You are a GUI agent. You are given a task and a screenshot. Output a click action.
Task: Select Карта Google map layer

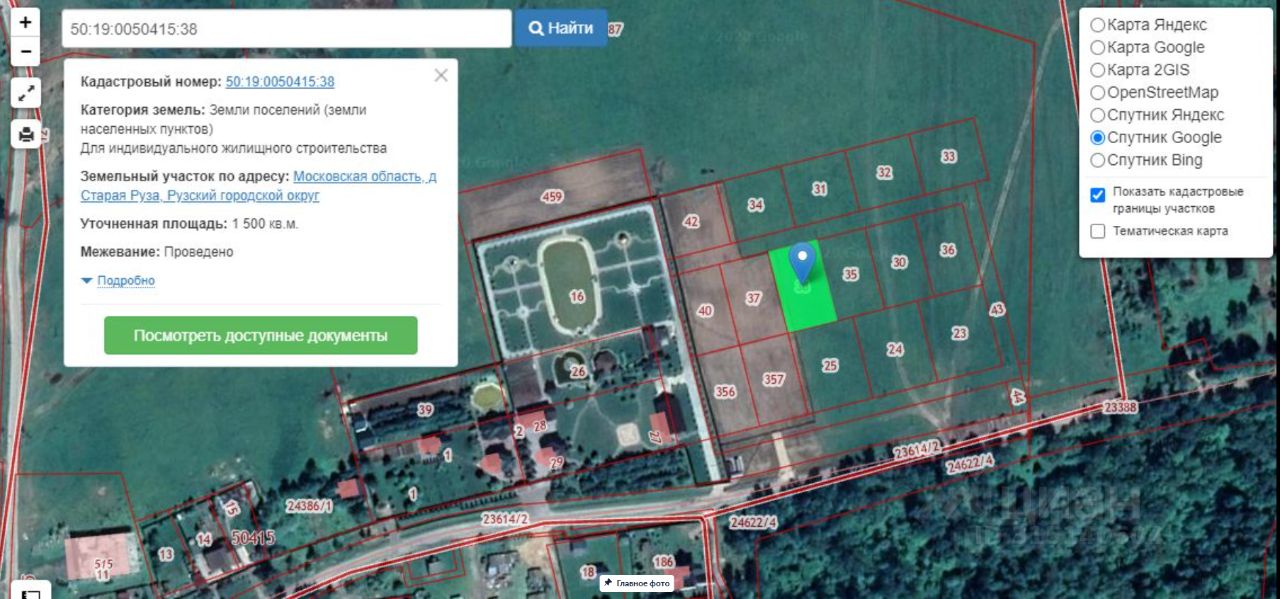(1097, 47)
